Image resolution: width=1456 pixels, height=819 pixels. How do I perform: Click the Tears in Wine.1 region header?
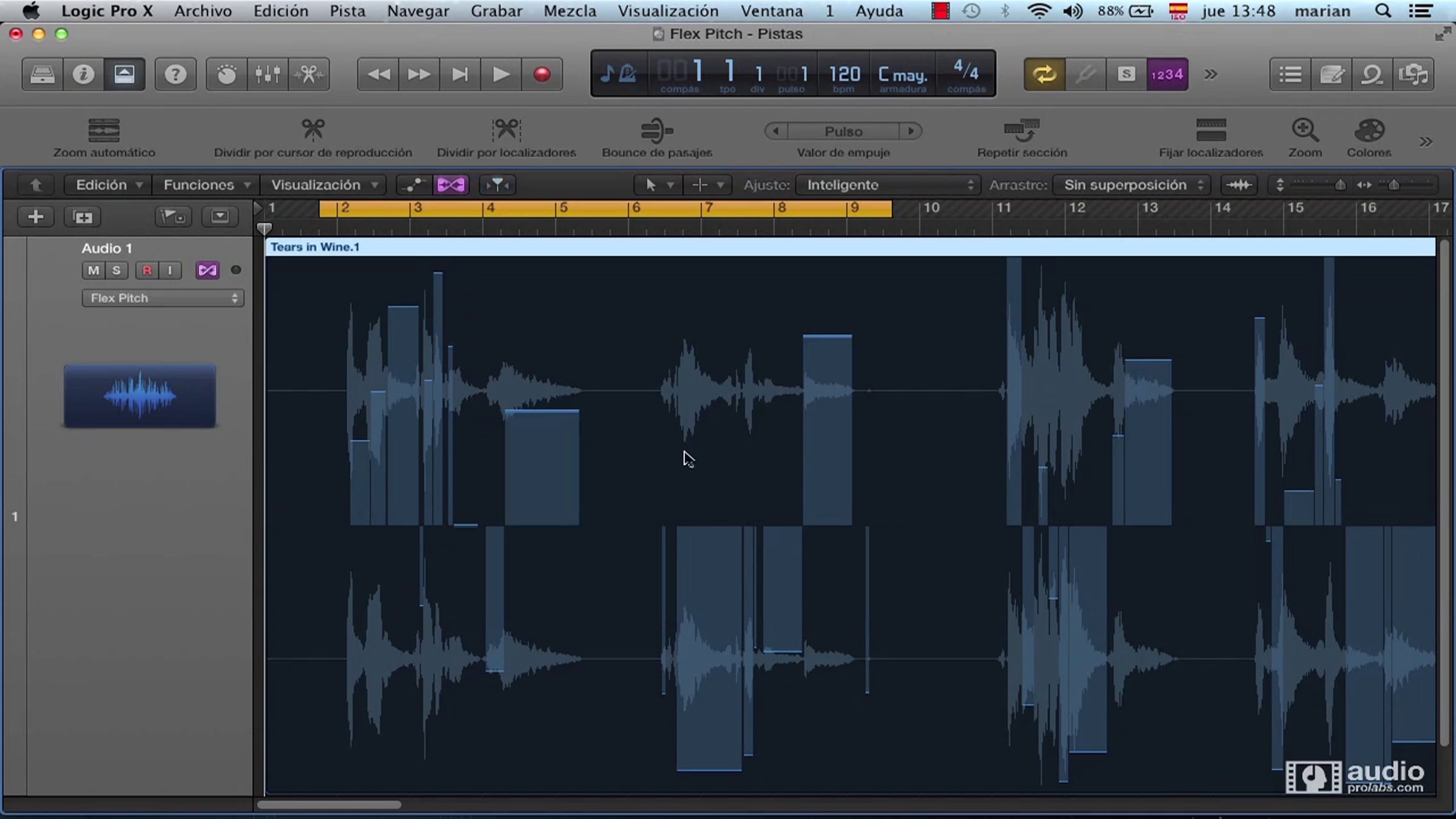pyautogui.click(x=315, y=247)
